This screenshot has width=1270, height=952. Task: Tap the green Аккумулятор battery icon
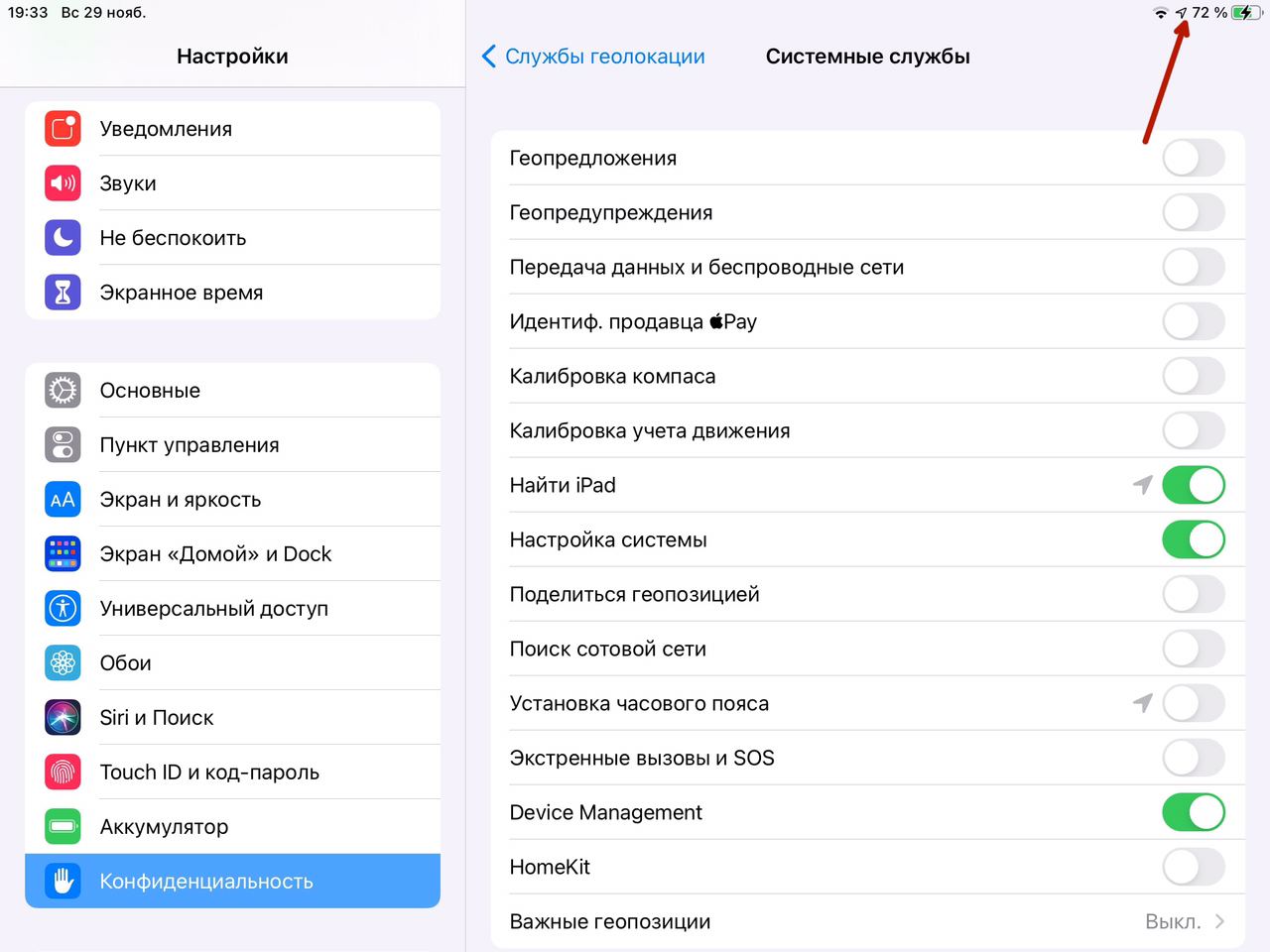click(63, 827)
